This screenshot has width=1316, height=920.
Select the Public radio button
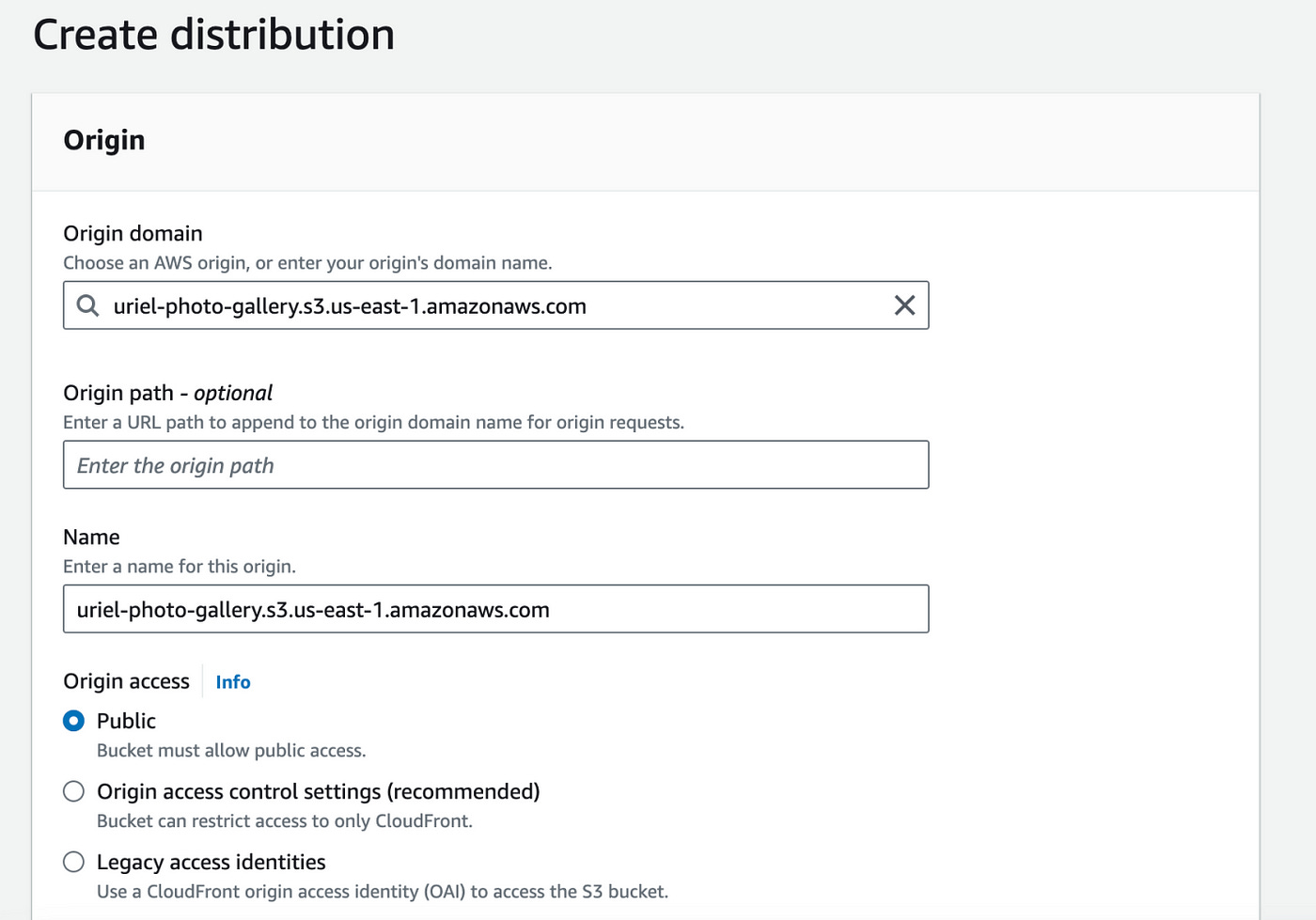pos(73,721)
